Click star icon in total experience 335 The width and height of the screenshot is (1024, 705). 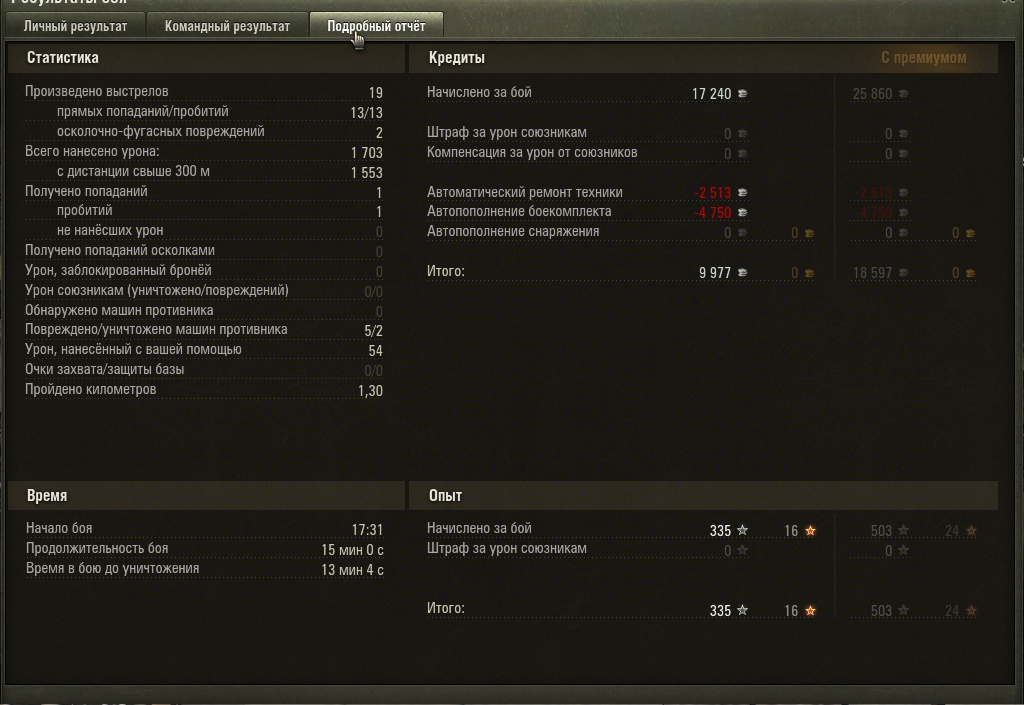tap(743, 610)
